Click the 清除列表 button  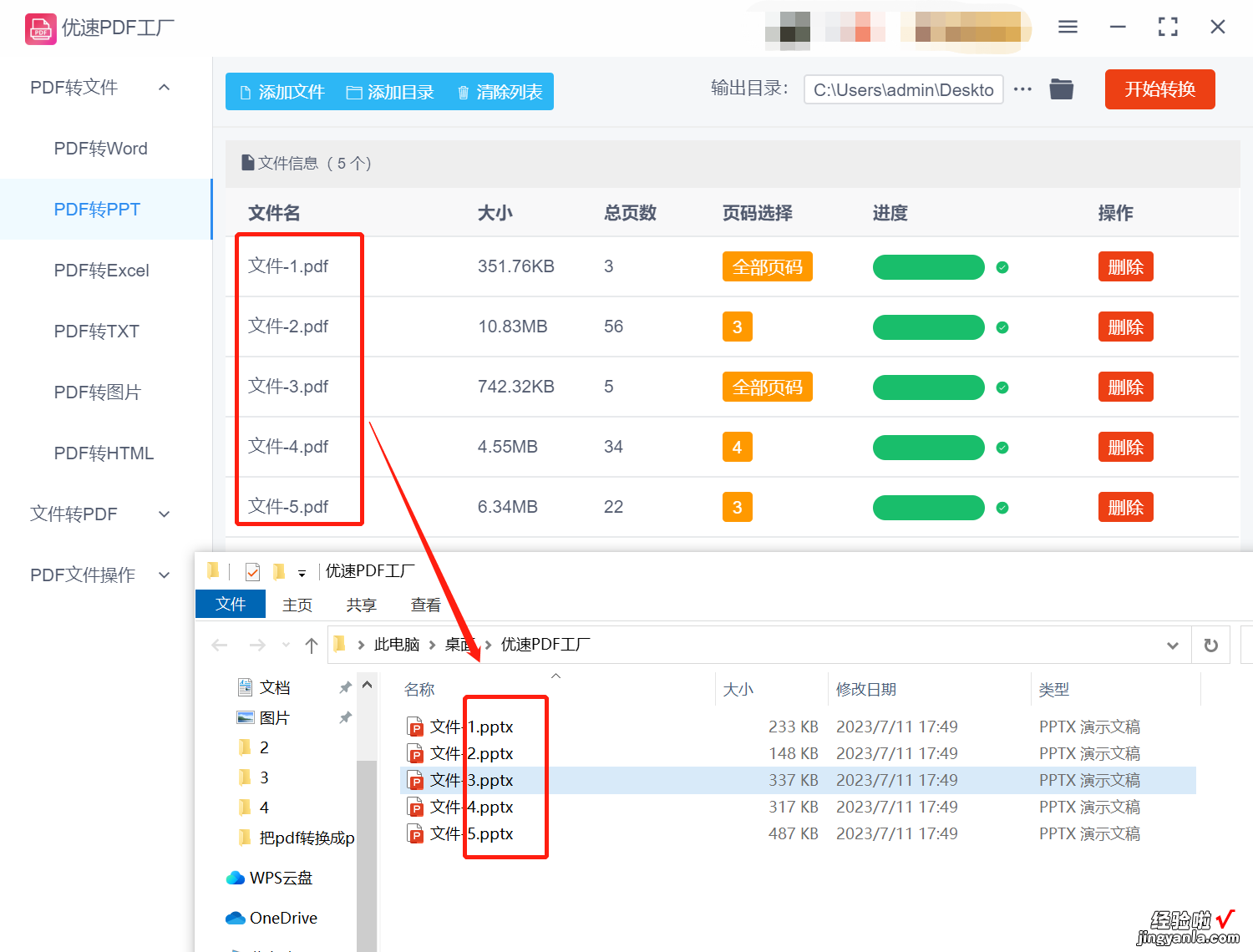(x=500, y=92)
